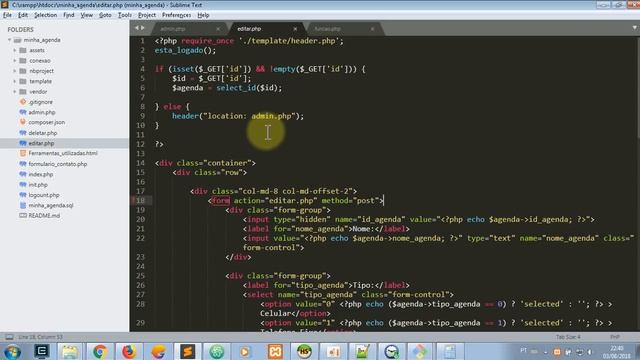This screenshot has width=640, height=360.
Task: Click the conexao folder label
Action: 40,60
